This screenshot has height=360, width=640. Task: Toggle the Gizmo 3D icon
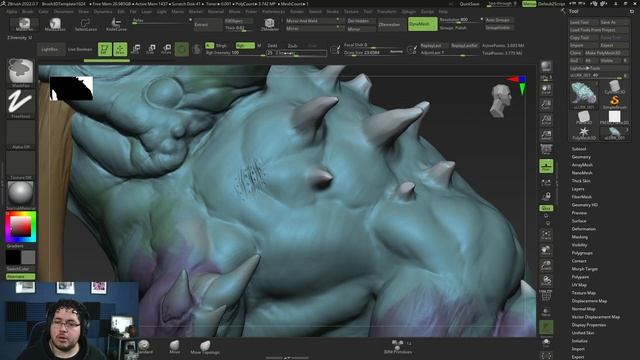click(x=182, y=49)
